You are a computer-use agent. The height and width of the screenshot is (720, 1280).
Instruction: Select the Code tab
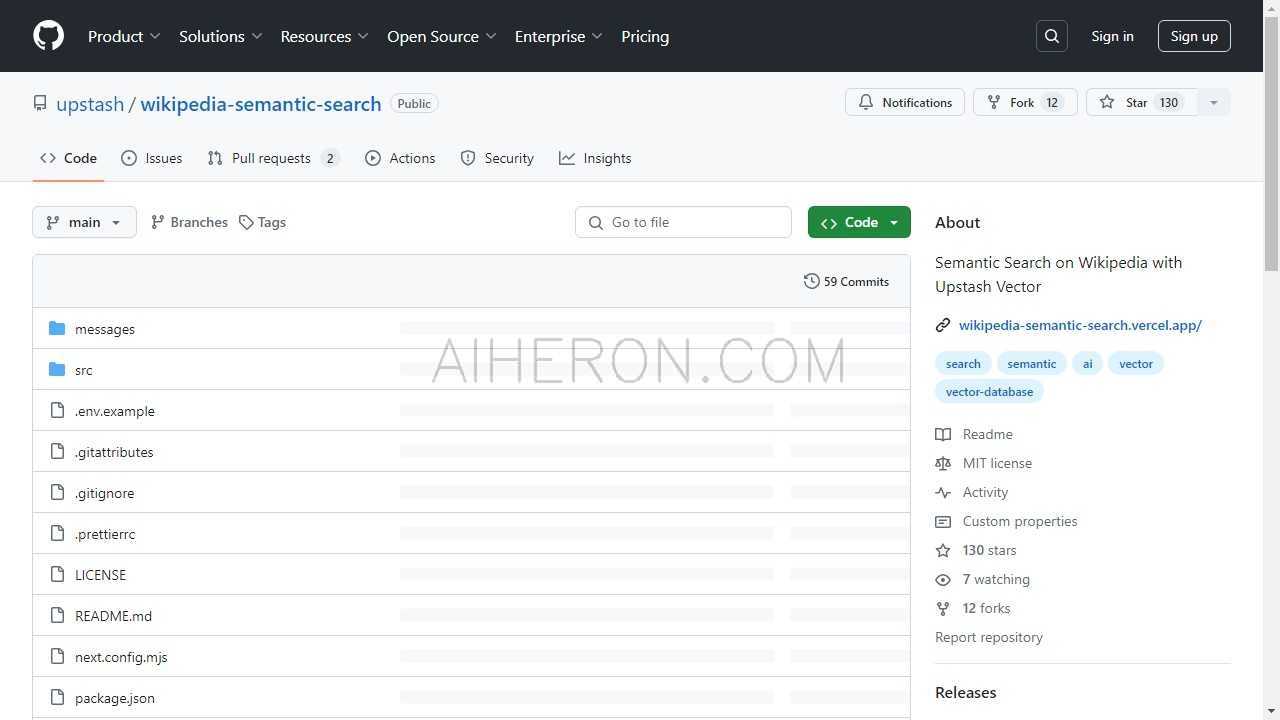pos(68,158)
